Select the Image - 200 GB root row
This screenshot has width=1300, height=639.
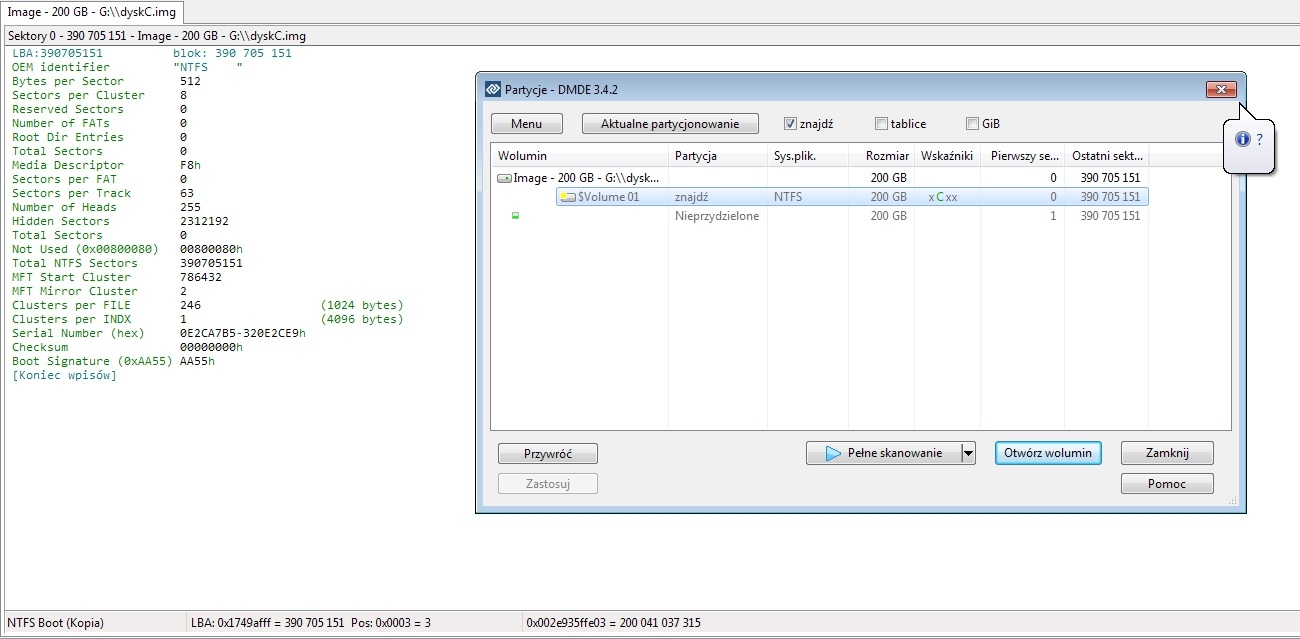click(x=820, y=178)
